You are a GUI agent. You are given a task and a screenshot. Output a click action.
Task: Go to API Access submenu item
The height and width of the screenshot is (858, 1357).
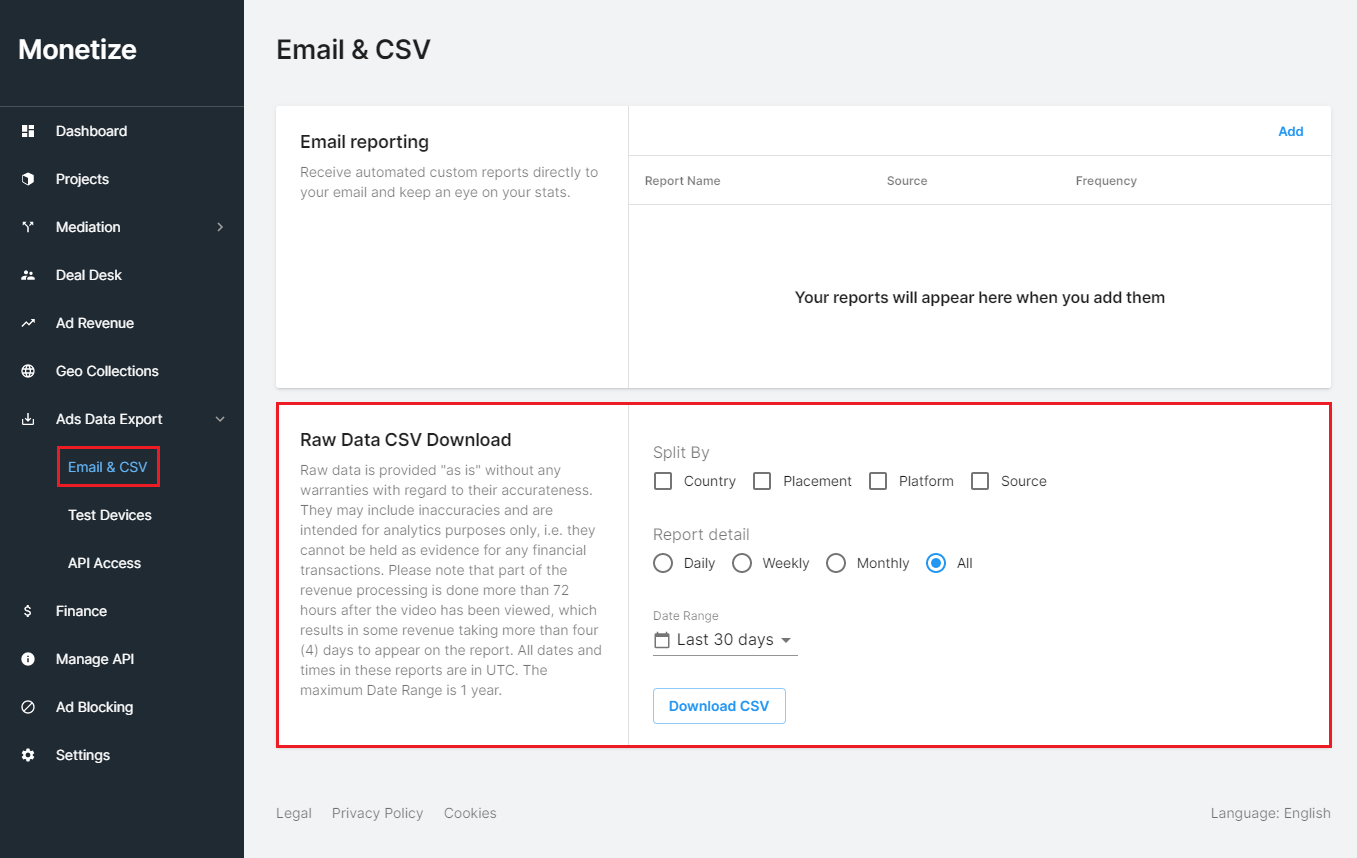coord(104,563)
